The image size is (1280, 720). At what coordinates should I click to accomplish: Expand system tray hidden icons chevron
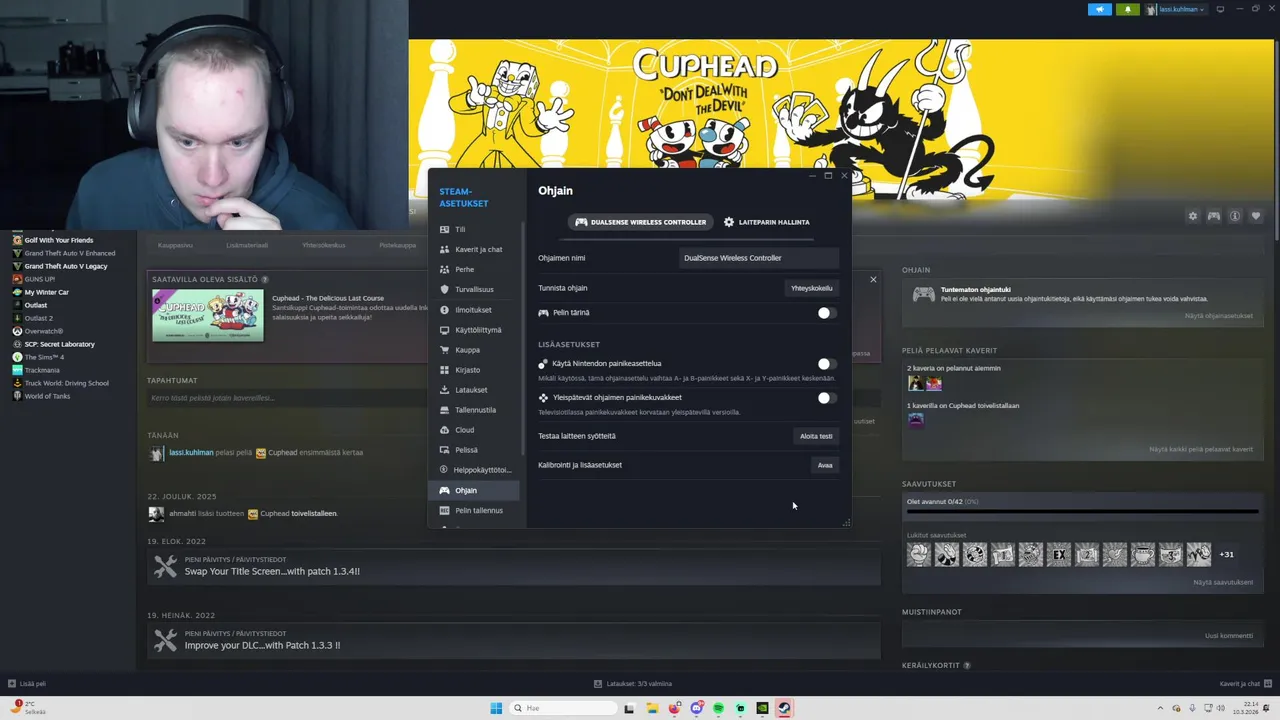[1162, 708]
